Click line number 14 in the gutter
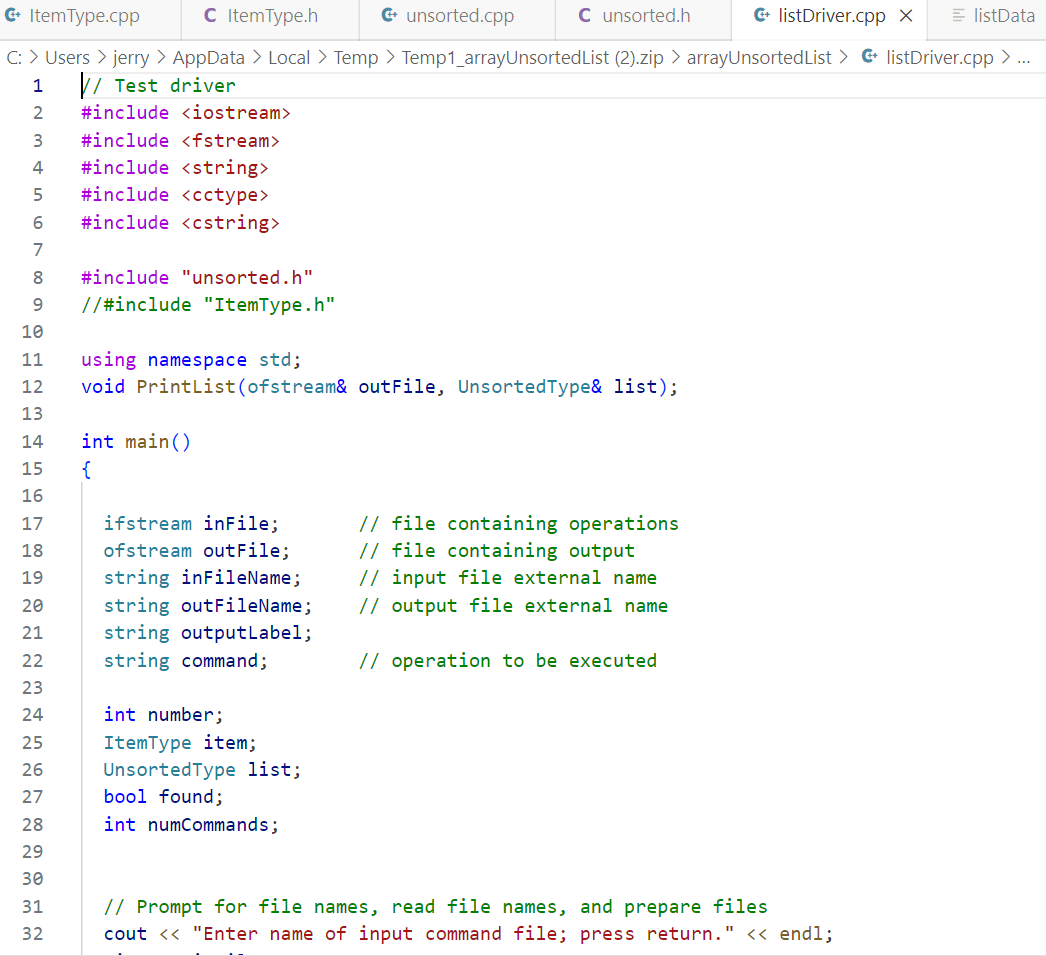The image size is (1046, 956). pyautogui.click(x=33, y=442)
